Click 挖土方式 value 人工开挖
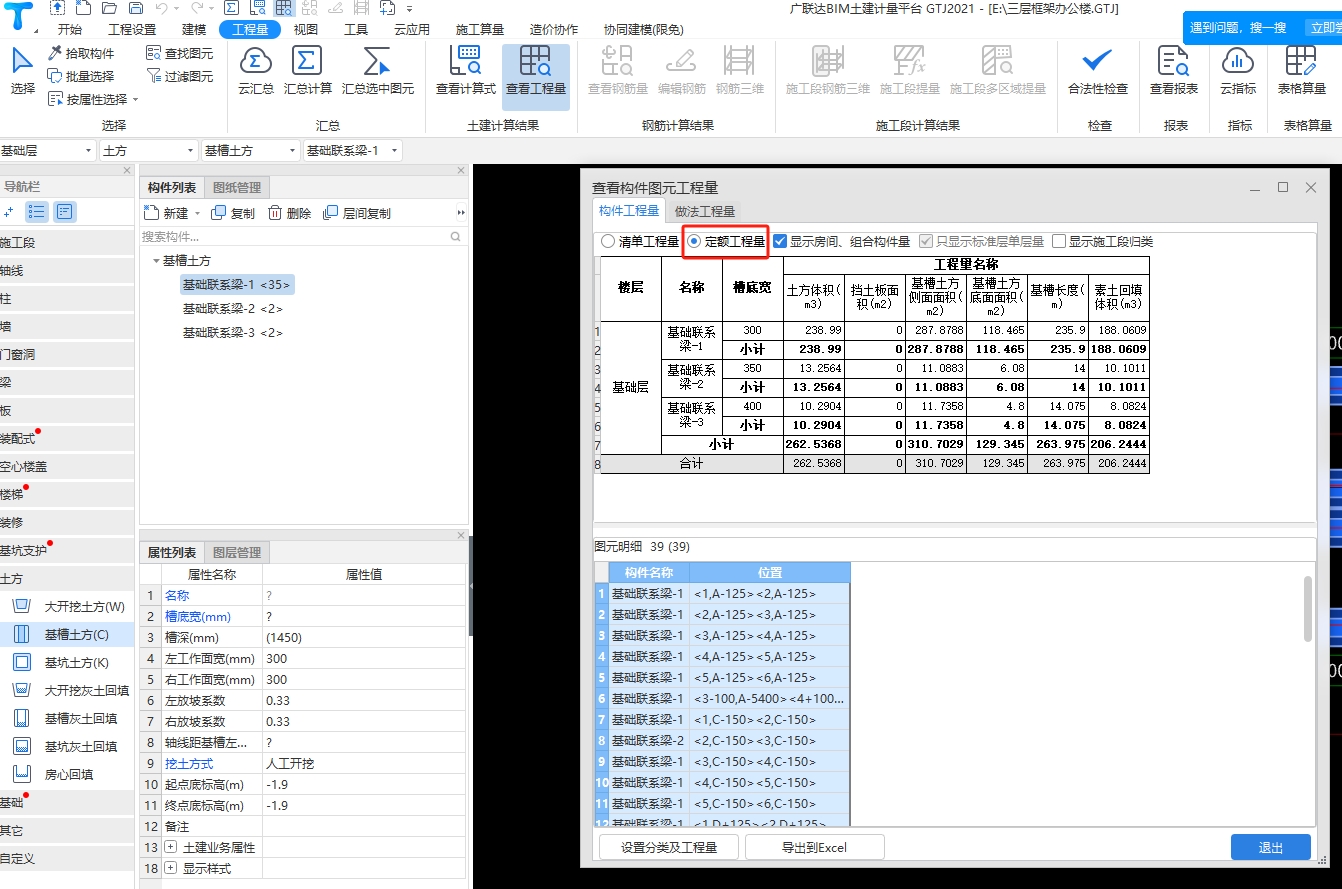The width and height of the screenshot is (1342, 889). coord(364,763)
